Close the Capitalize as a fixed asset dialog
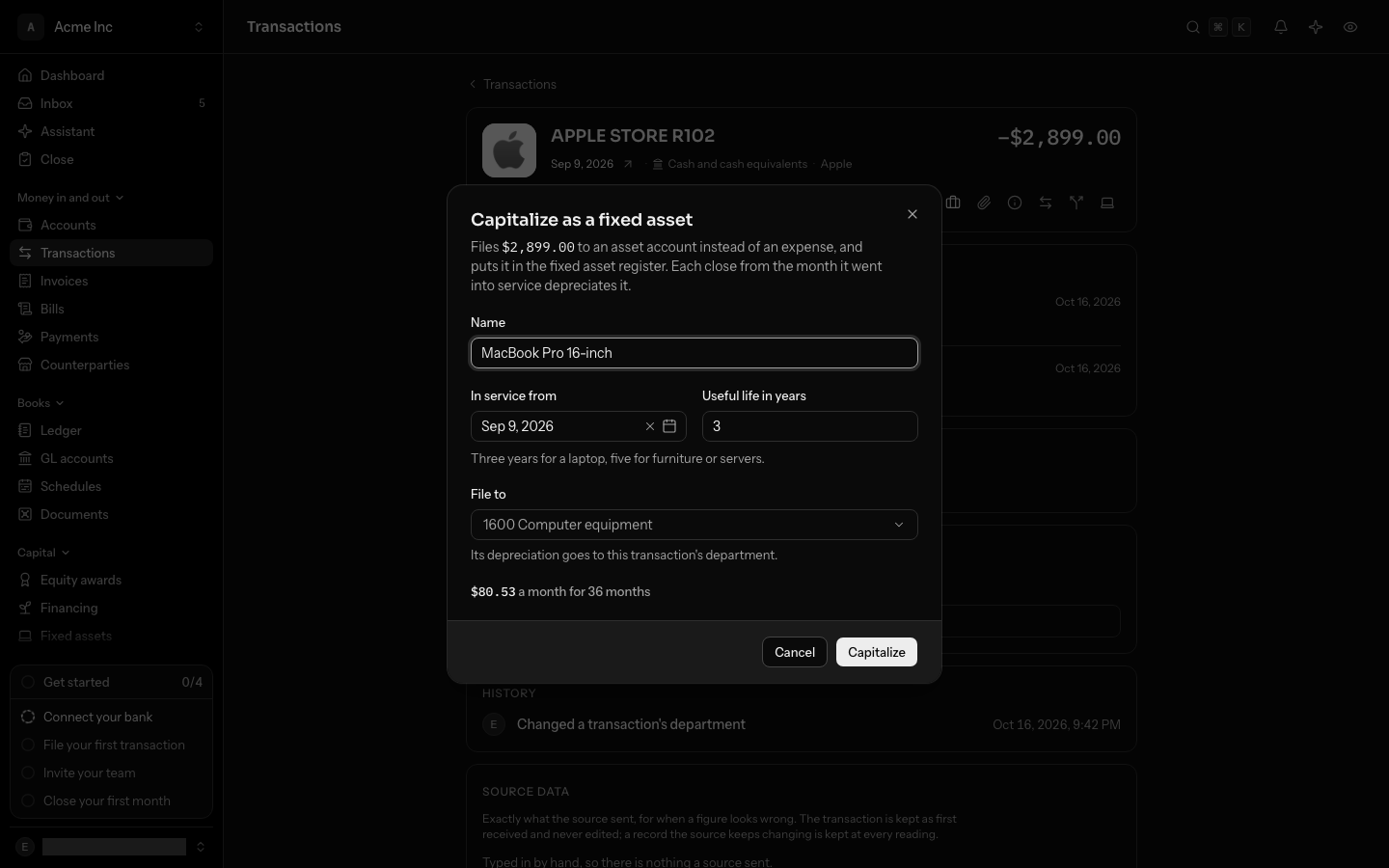Image resolution: width=1389 pixels, height=868 pixels. (x=912, y=214)
